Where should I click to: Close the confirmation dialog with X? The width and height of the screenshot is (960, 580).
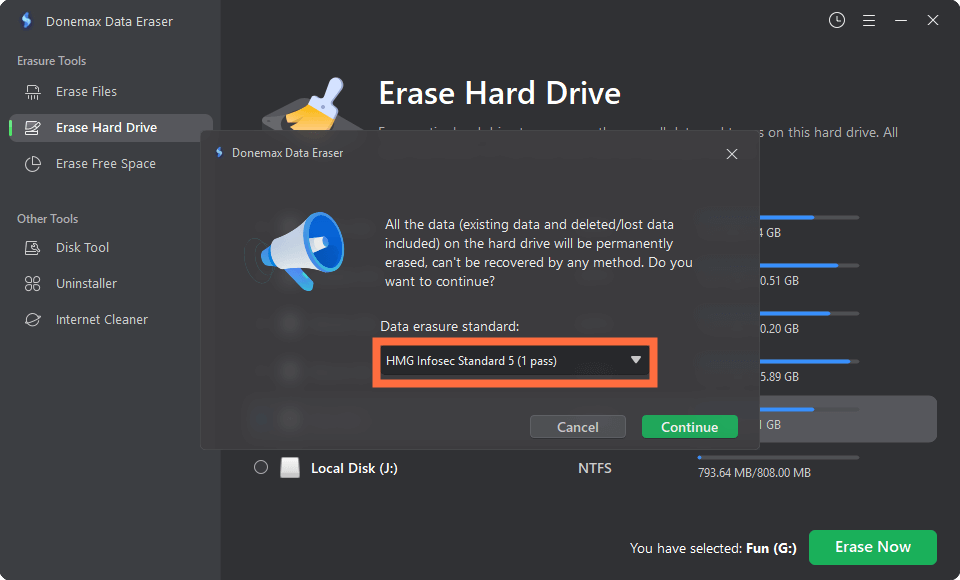click(732, 154)
